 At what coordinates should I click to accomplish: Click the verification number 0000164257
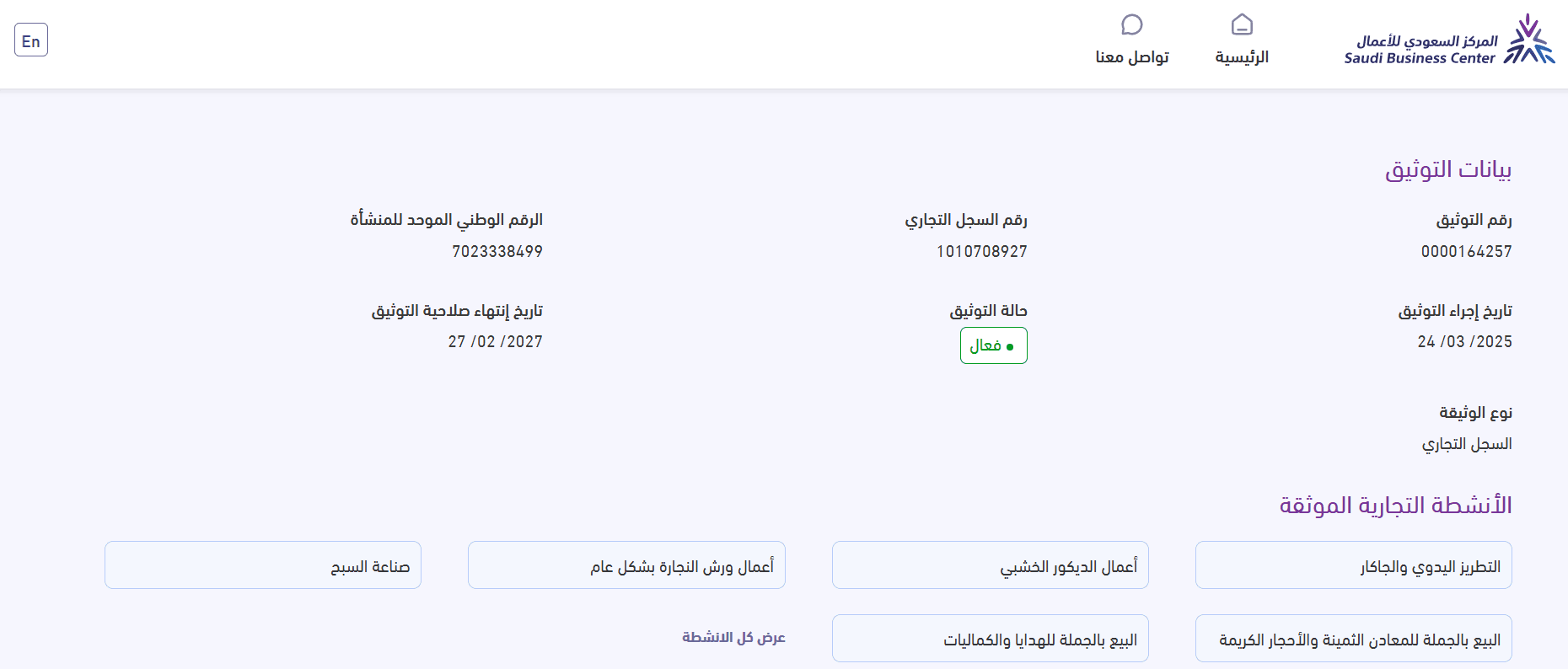(1466, 251)
